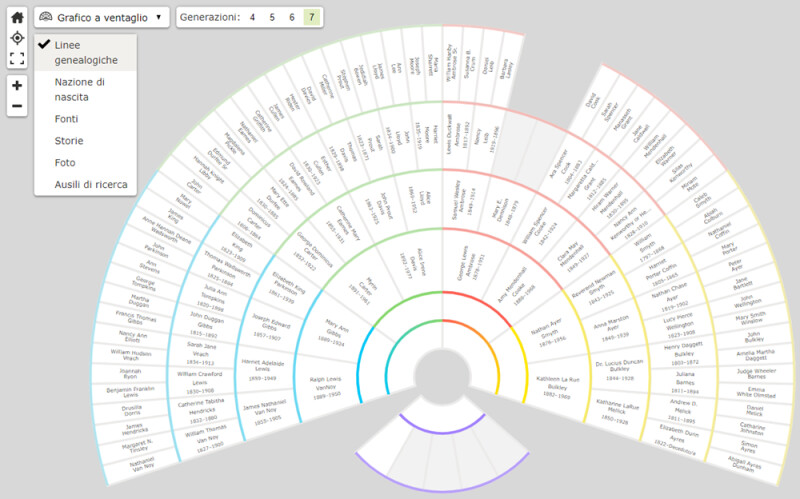
Task: Select William Hudson Veach outer cell
Action: click(131, 355)
